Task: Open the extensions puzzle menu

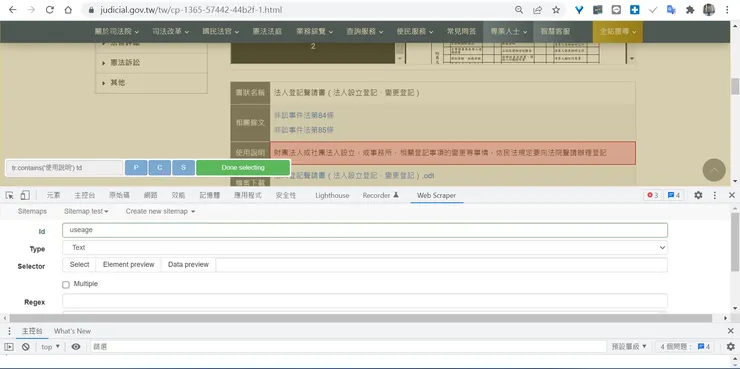Action: click(690, 10)
